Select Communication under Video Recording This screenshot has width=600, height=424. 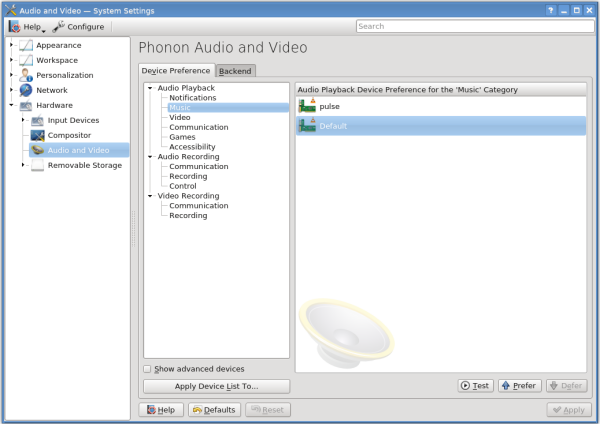coord(199,206)
